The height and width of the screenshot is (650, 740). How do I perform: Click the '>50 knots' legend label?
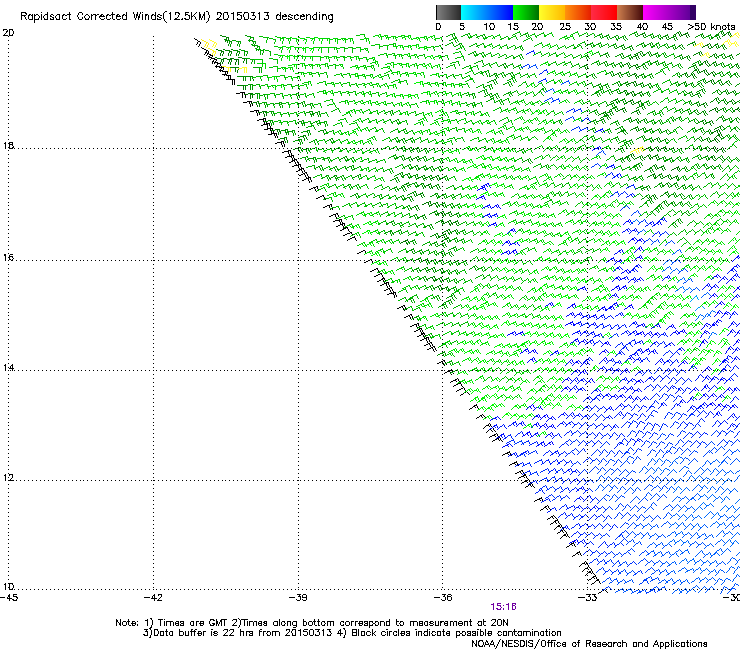pos(711,27)
